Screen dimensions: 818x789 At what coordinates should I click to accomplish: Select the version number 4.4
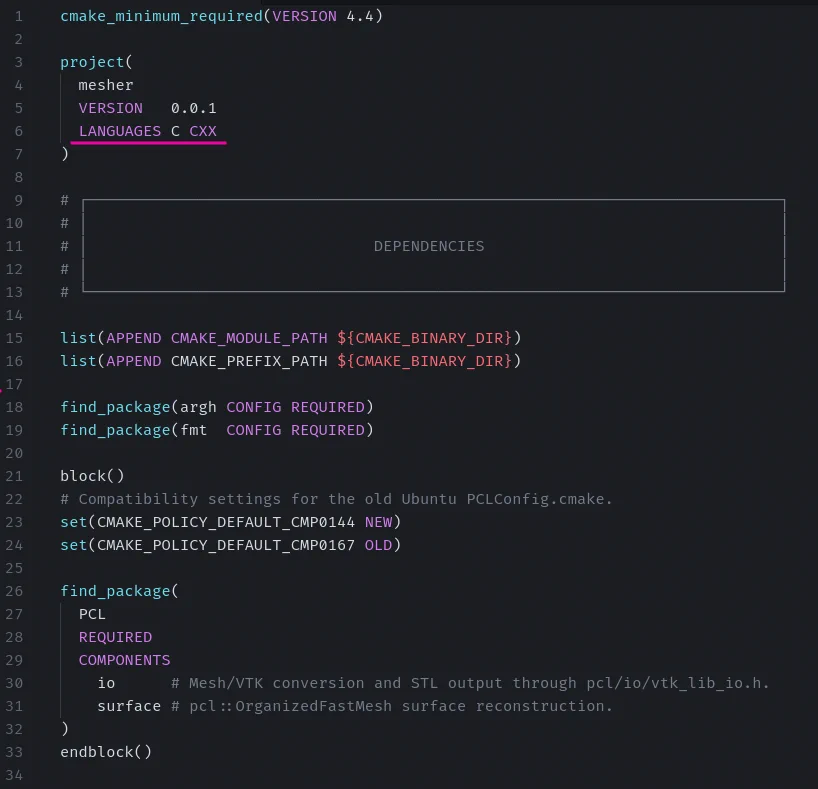click(x=360, y=16)
